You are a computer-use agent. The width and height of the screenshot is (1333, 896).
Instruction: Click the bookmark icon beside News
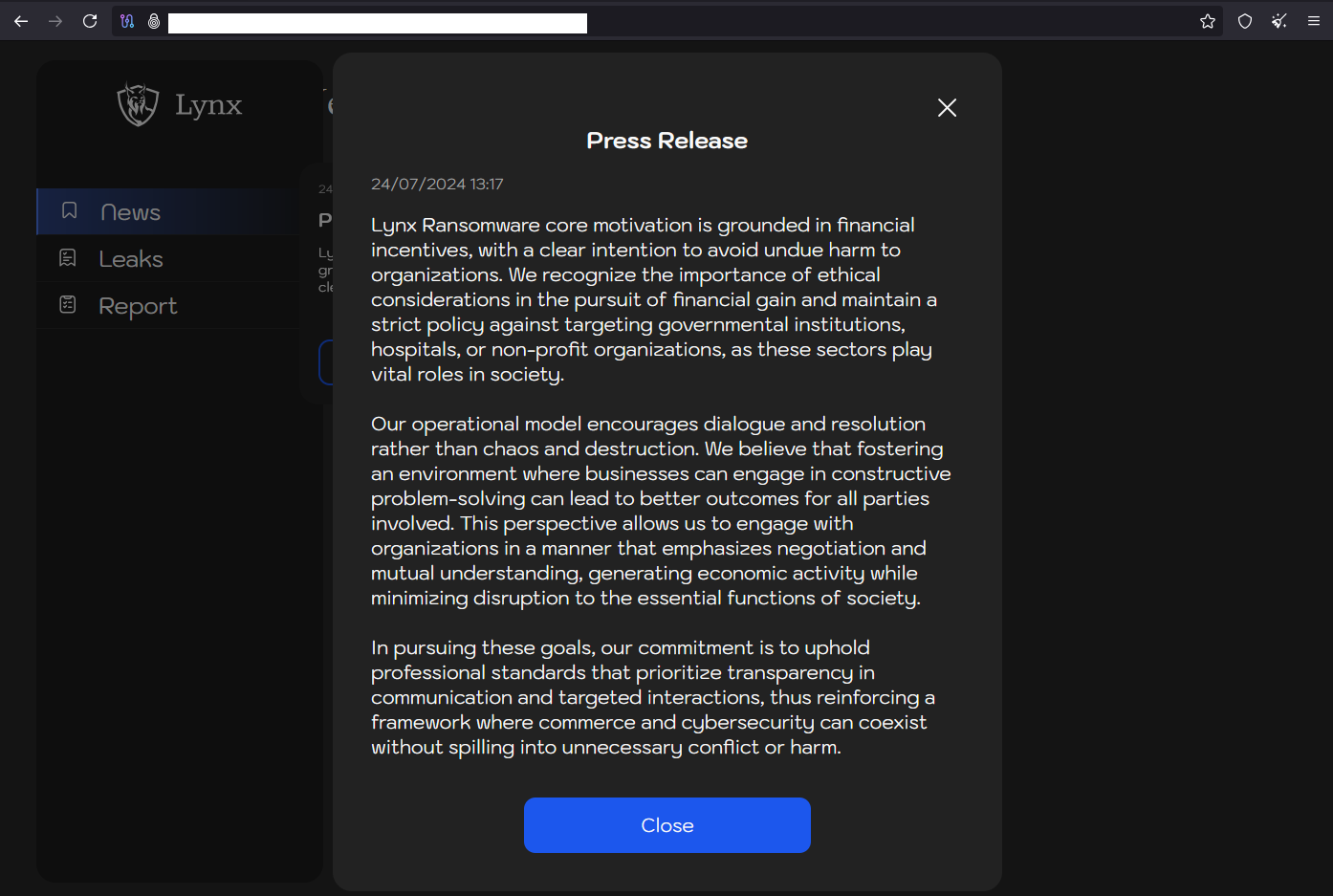pos(69,210)
